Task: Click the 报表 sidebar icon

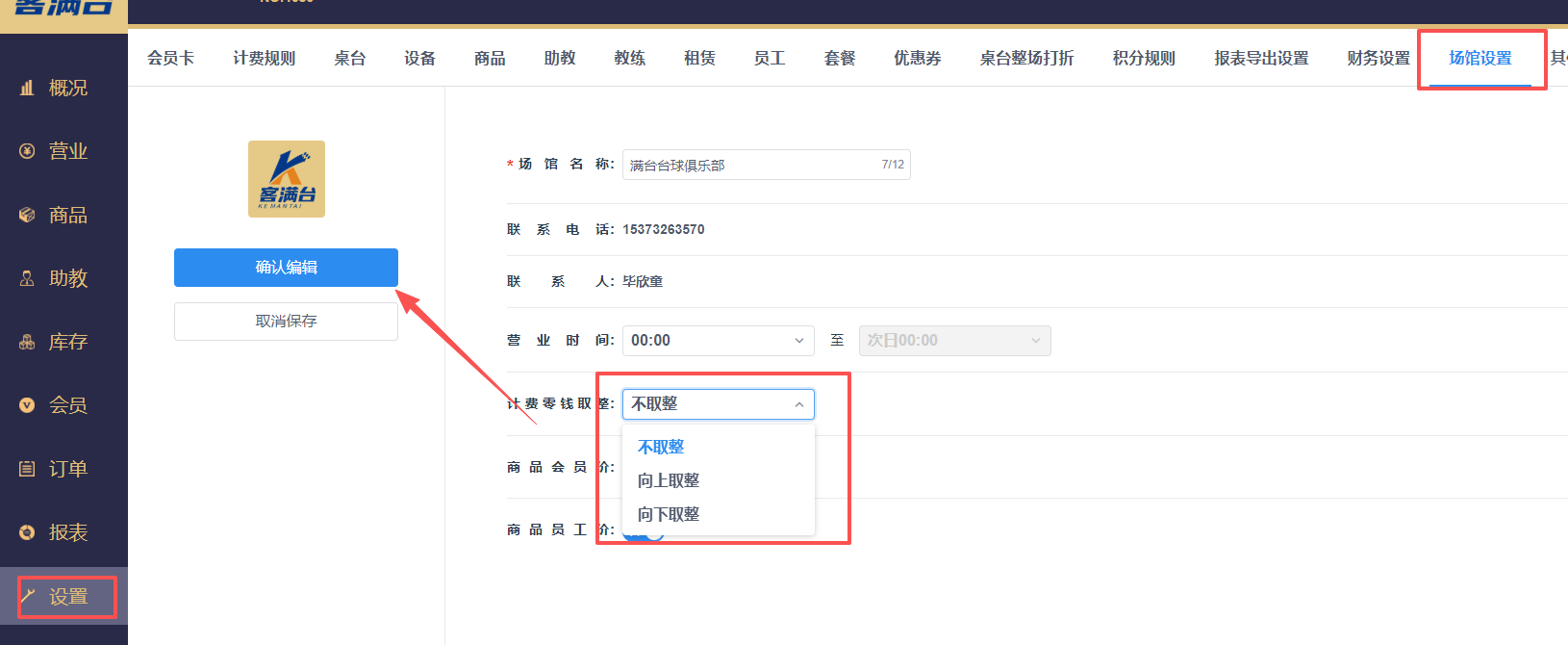Action: click(27, 532)
